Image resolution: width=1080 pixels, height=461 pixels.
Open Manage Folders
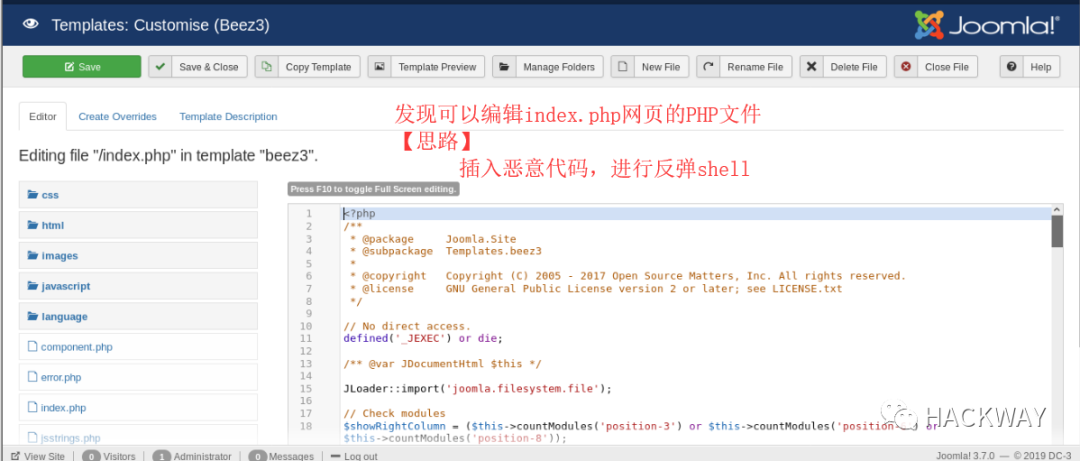click(559, 67)
